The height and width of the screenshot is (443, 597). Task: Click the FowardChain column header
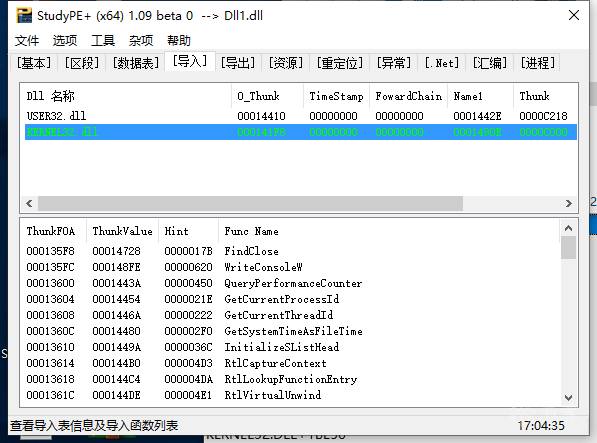click(x=409, y=96)
